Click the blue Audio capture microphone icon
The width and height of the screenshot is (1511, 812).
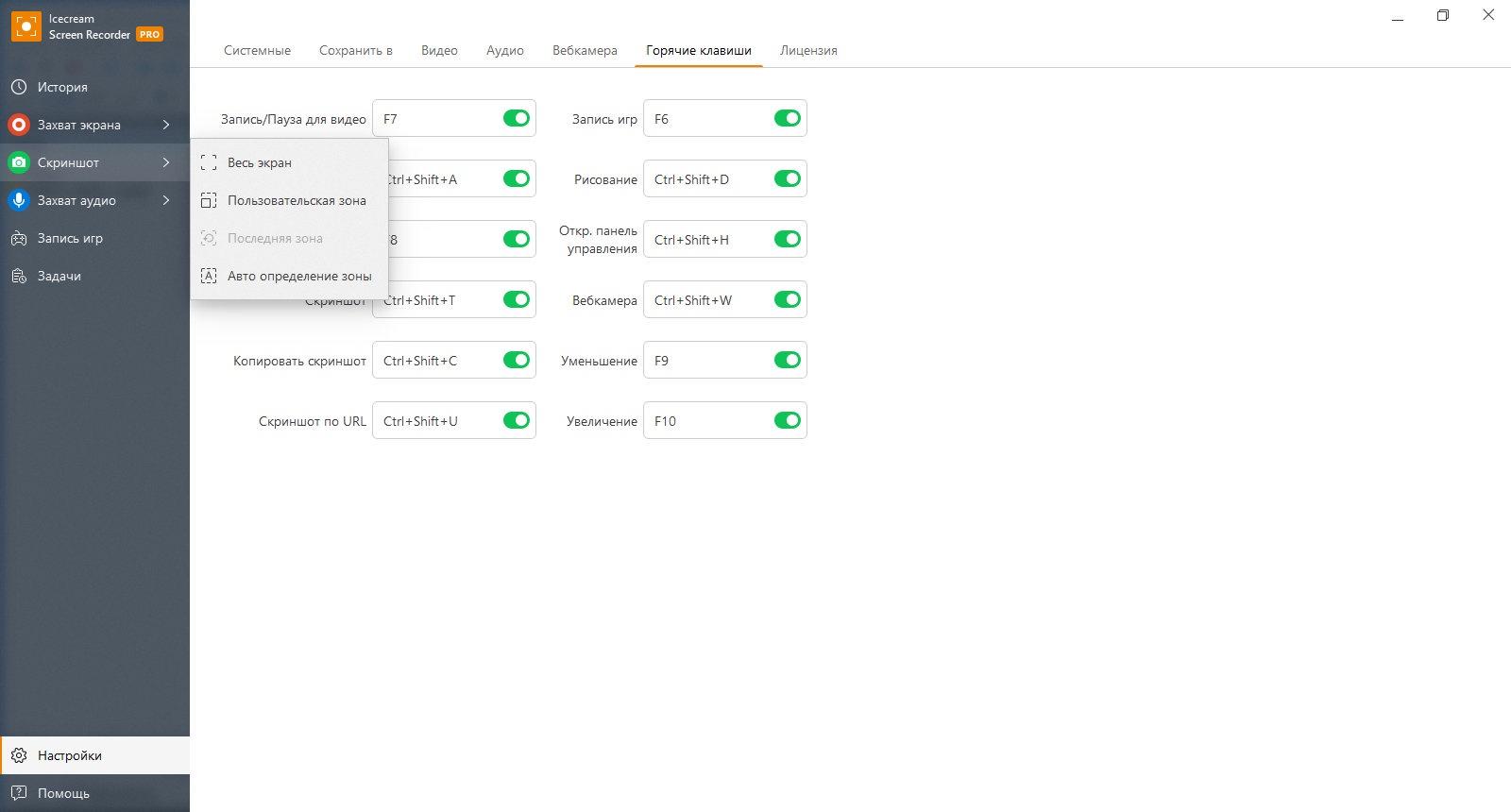(x=19, y=200)
